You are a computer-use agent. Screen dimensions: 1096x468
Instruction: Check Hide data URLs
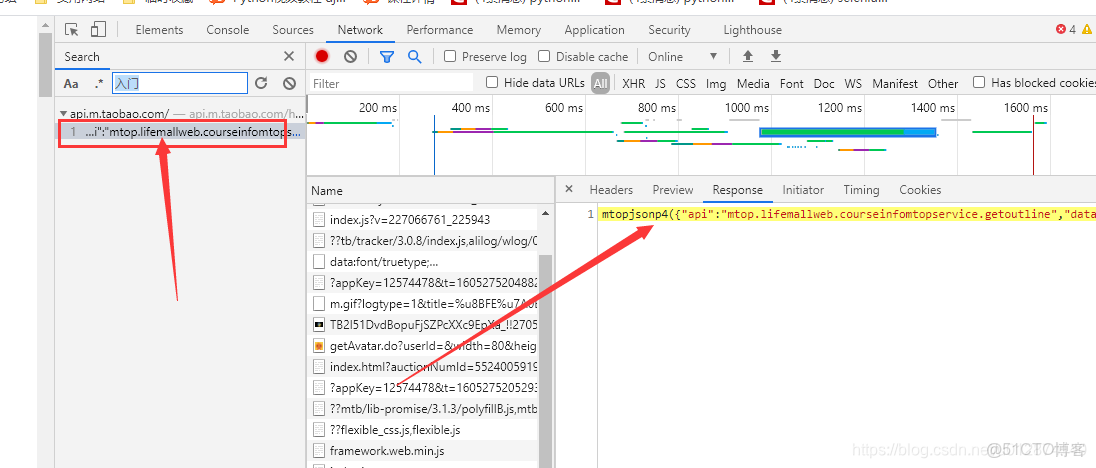tap(492, 82)
